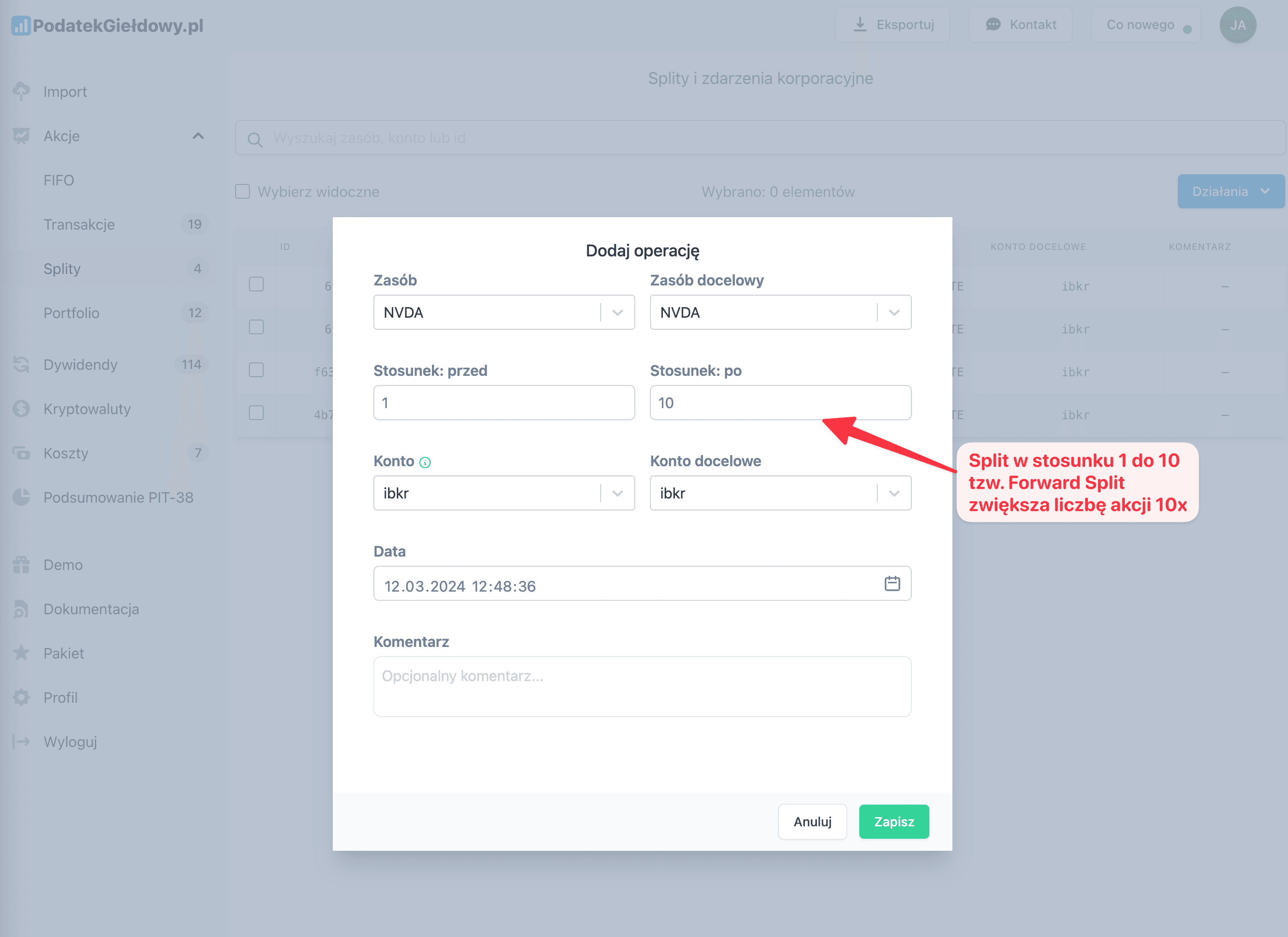This screenshot has width=1288, height=937.
Task: Cancel the dialog with Anuluj
Action: pos(812,822)
